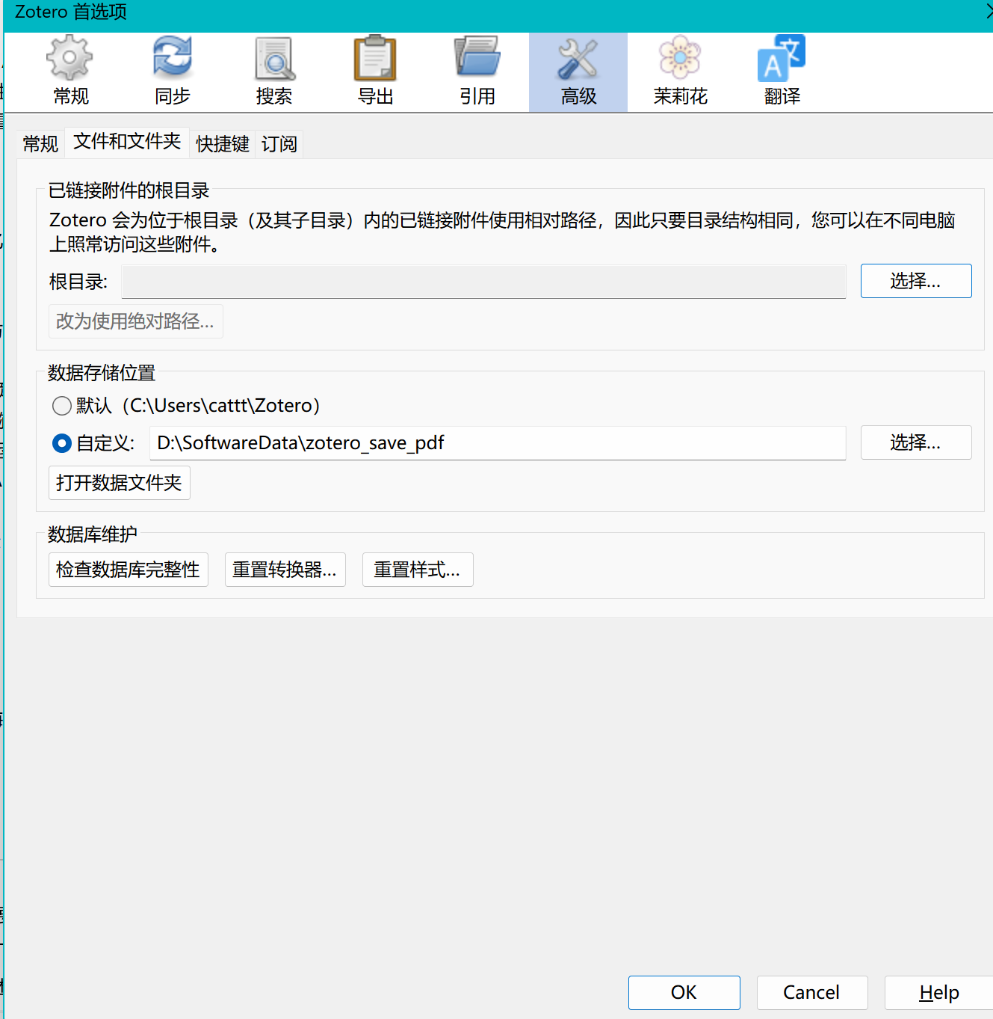The width and height of the screenshot is (993, 1019).
Task: Run 检查数据库完整性 integrity check
Action: coord(128,569)
